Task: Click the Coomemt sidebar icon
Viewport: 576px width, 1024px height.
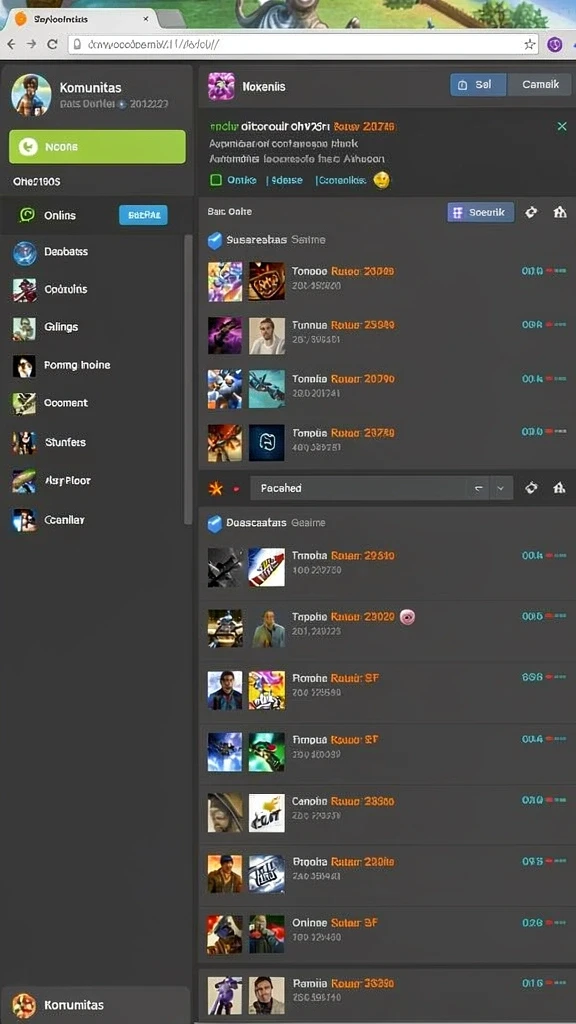Action: [x=24, y=404]
